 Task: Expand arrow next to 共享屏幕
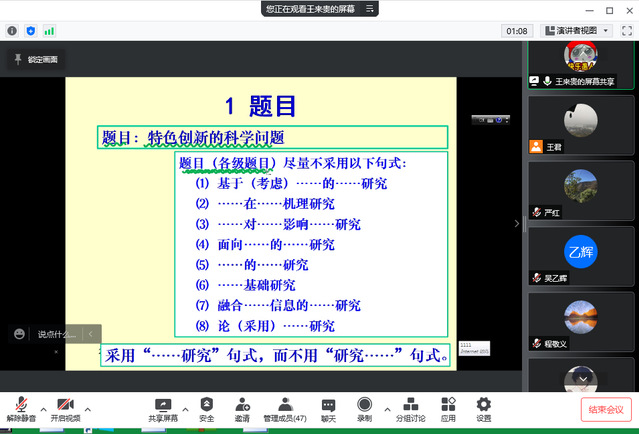click(x=188, y=408)
